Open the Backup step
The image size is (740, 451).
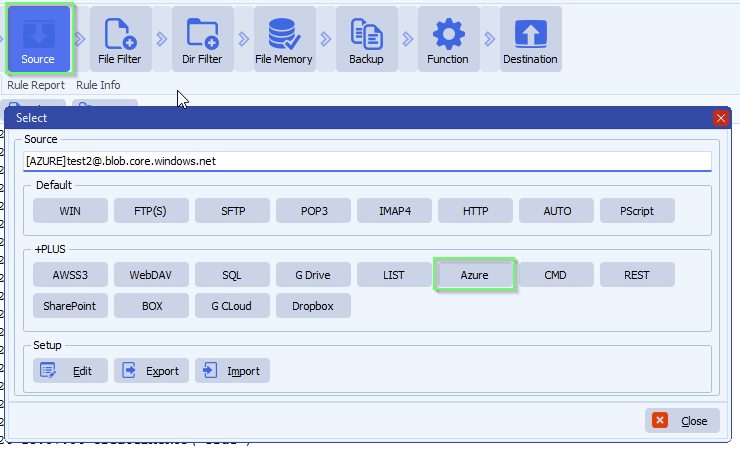(366, 39)
